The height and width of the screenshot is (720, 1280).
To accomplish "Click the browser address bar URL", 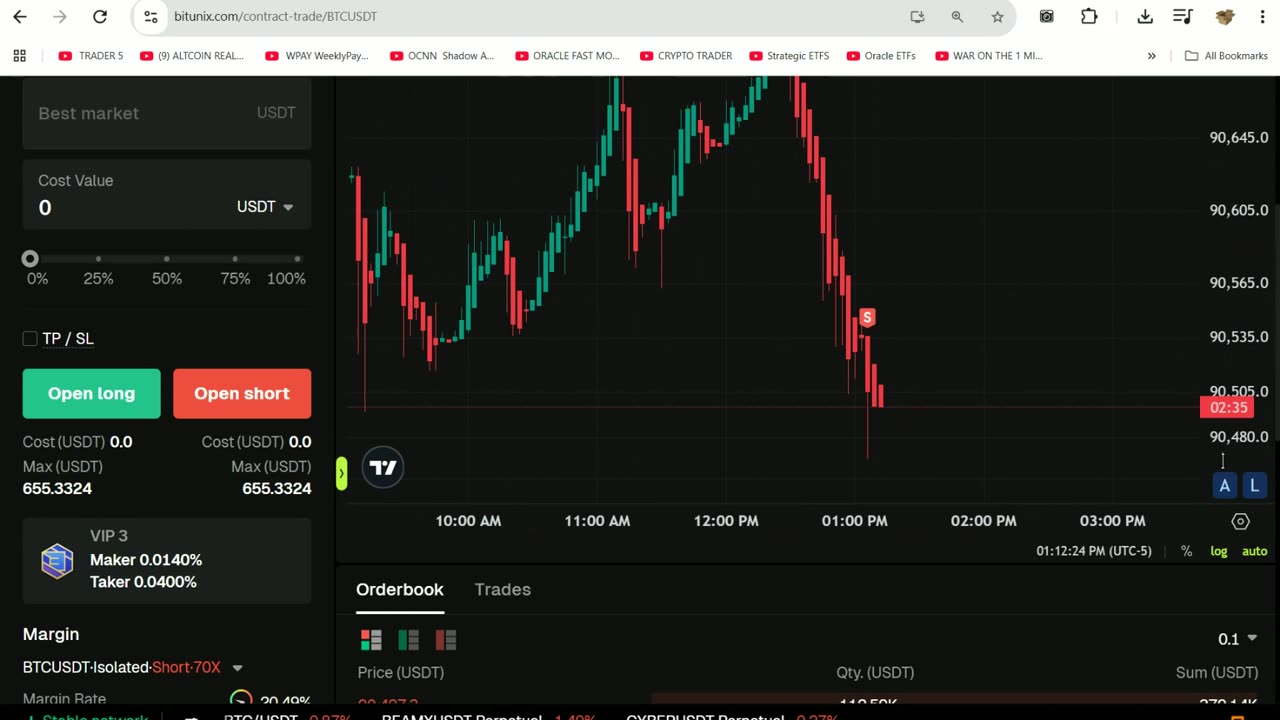I will [x=275, y=16].
